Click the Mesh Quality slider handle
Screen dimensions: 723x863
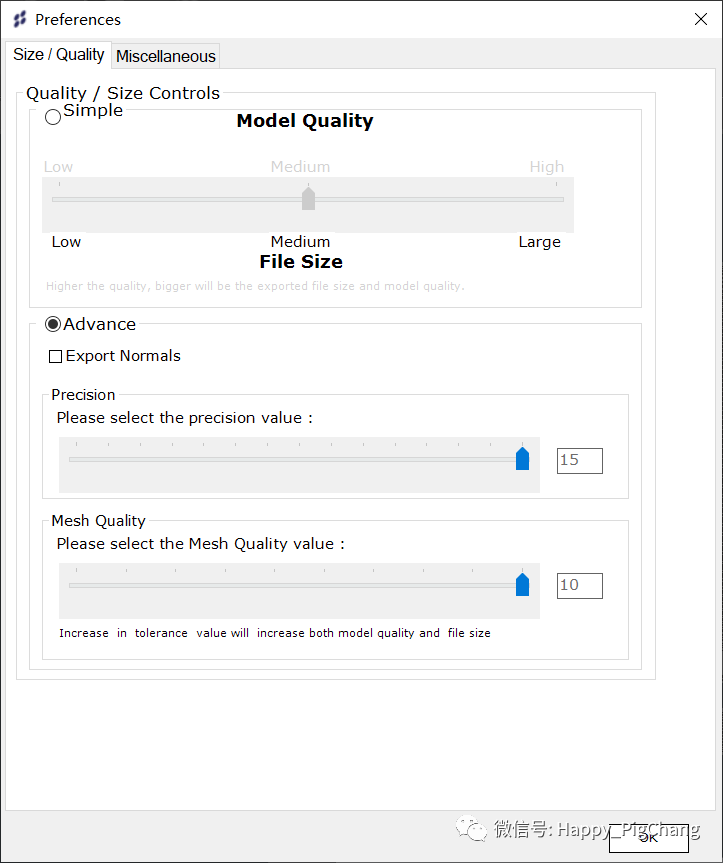point(522,585)
